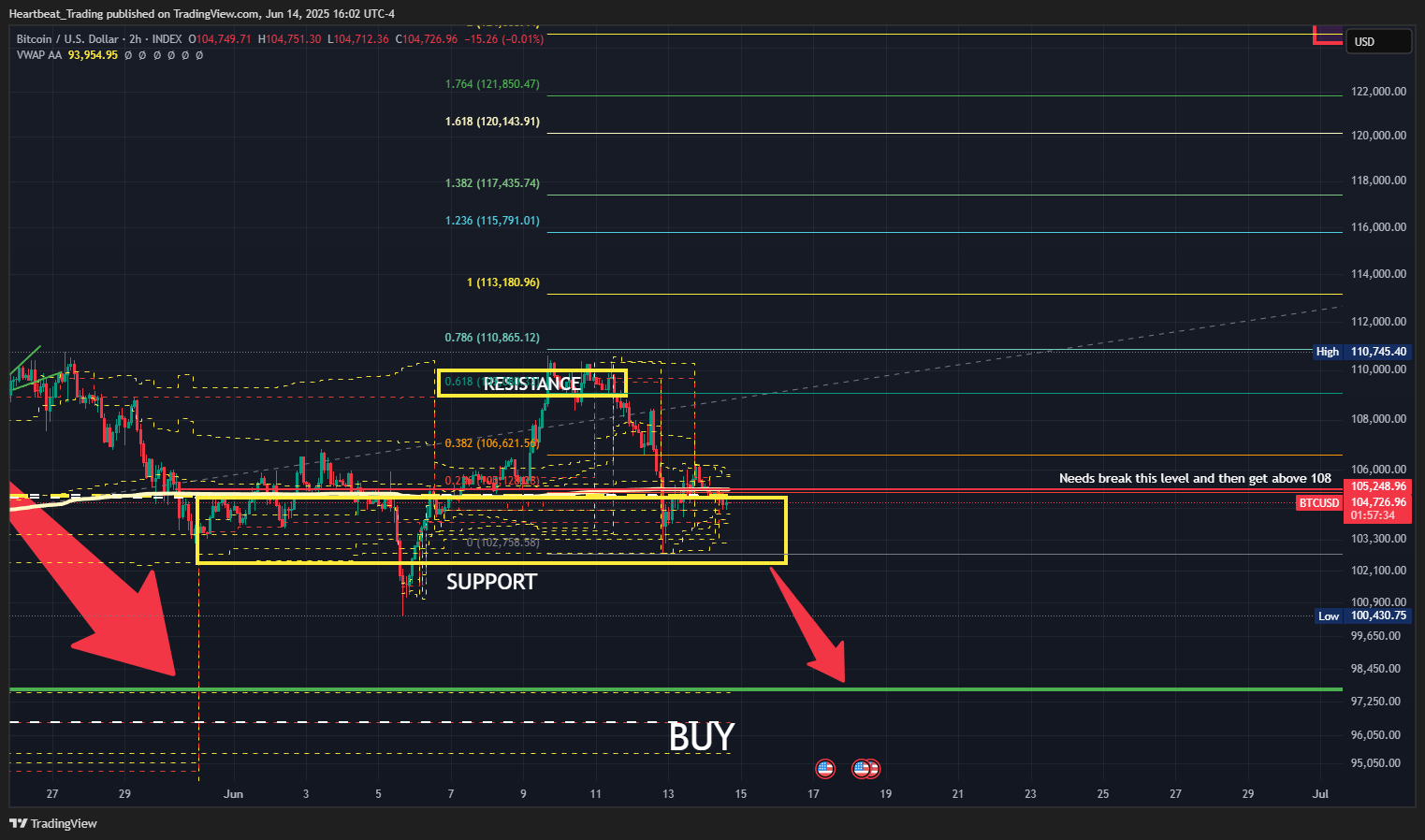
Task: Click the RESISTANCE text annotation
Action: click(x=531, y=384)
